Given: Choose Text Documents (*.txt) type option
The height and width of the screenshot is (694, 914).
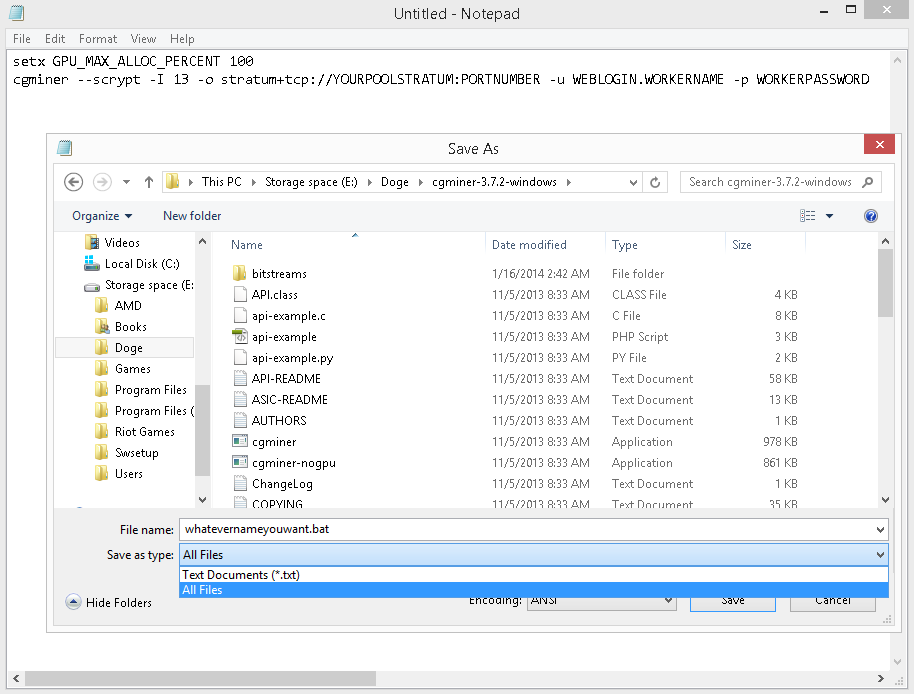Looking at the screenshot, I should [x=241, y=575].
